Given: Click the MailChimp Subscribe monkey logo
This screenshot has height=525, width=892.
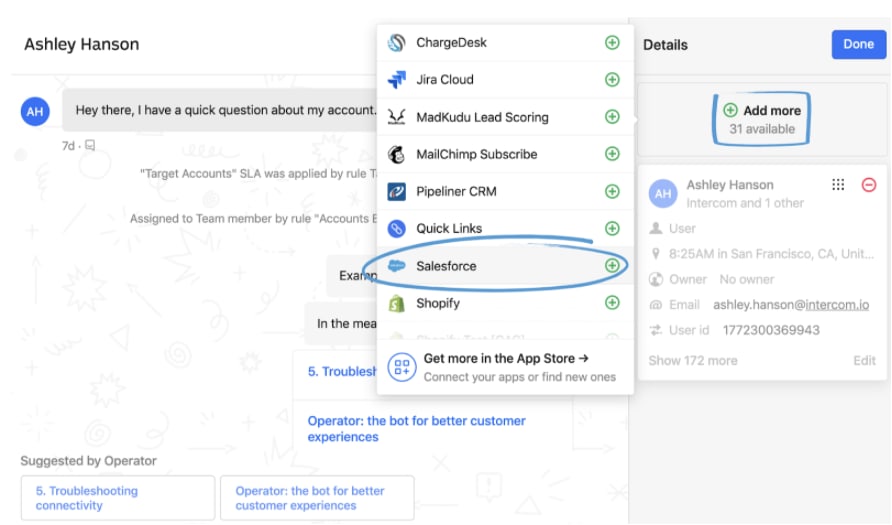Looking at the screenshot, I should pos(397,154).
